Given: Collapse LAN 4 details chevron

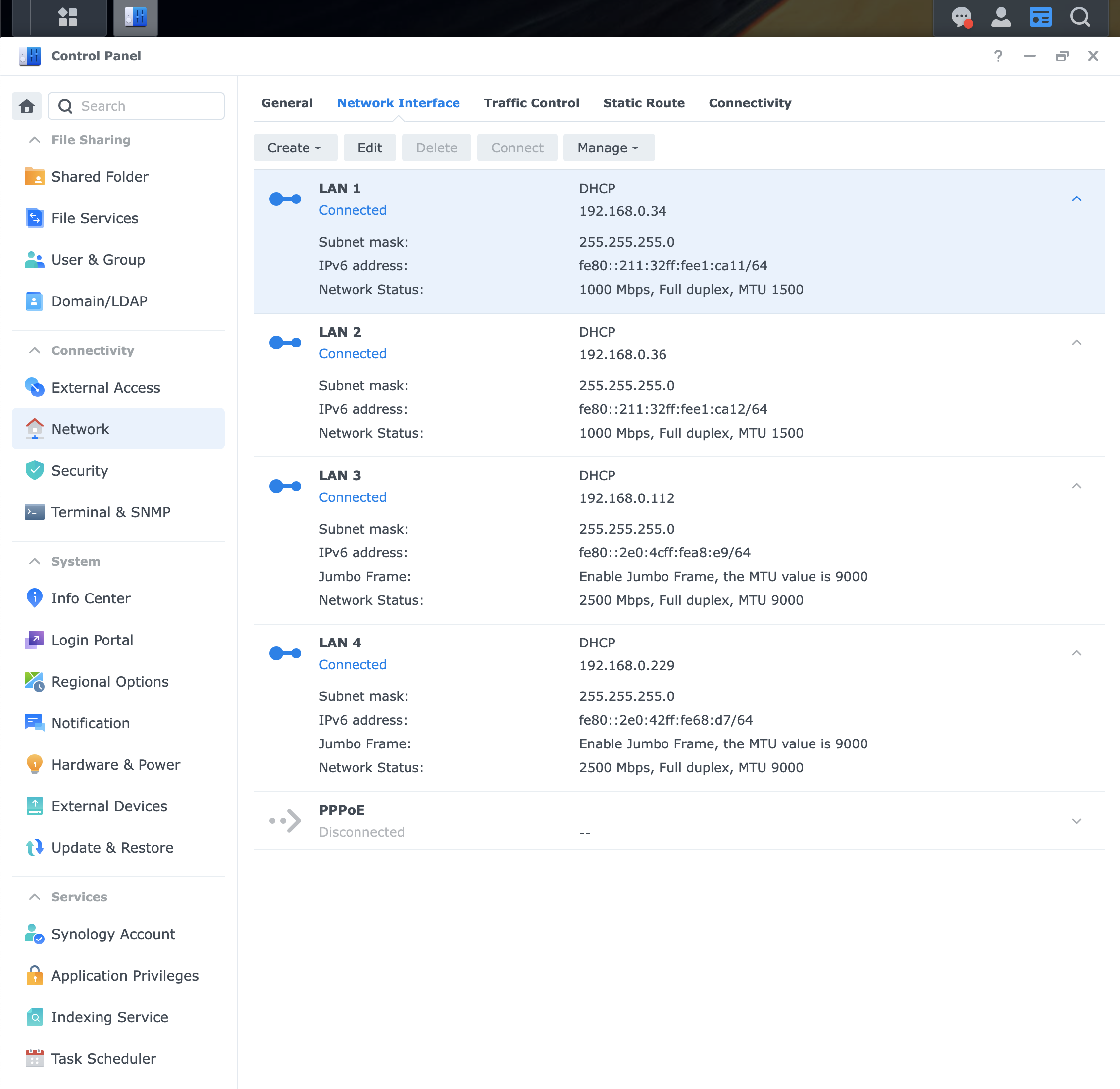Looking at the screenshot, I should tap(1077, 654).
